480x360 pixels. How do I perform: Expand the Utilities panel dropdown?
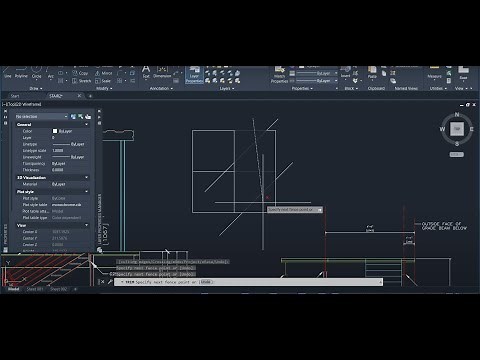point(439,89)
